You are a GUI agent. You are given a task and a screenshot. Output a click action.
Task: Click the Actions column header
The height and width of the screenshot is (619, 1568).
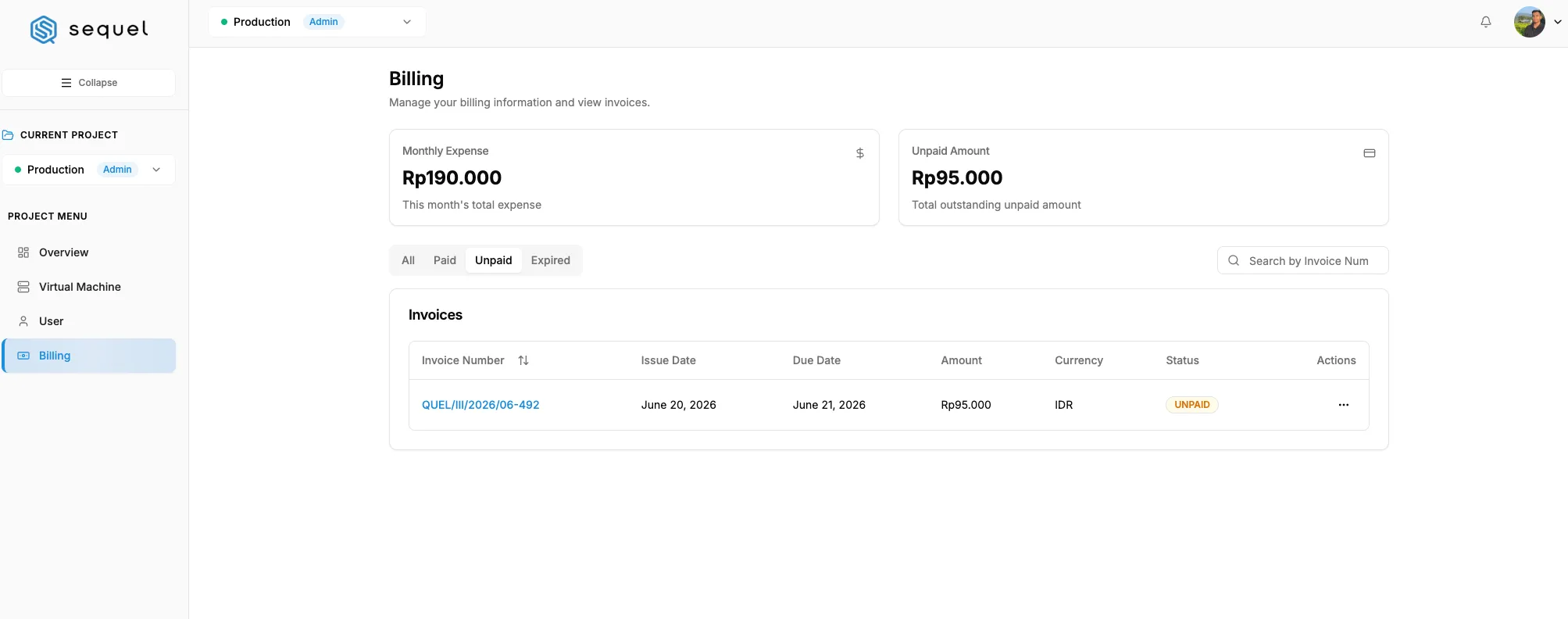pos(1336,360)
